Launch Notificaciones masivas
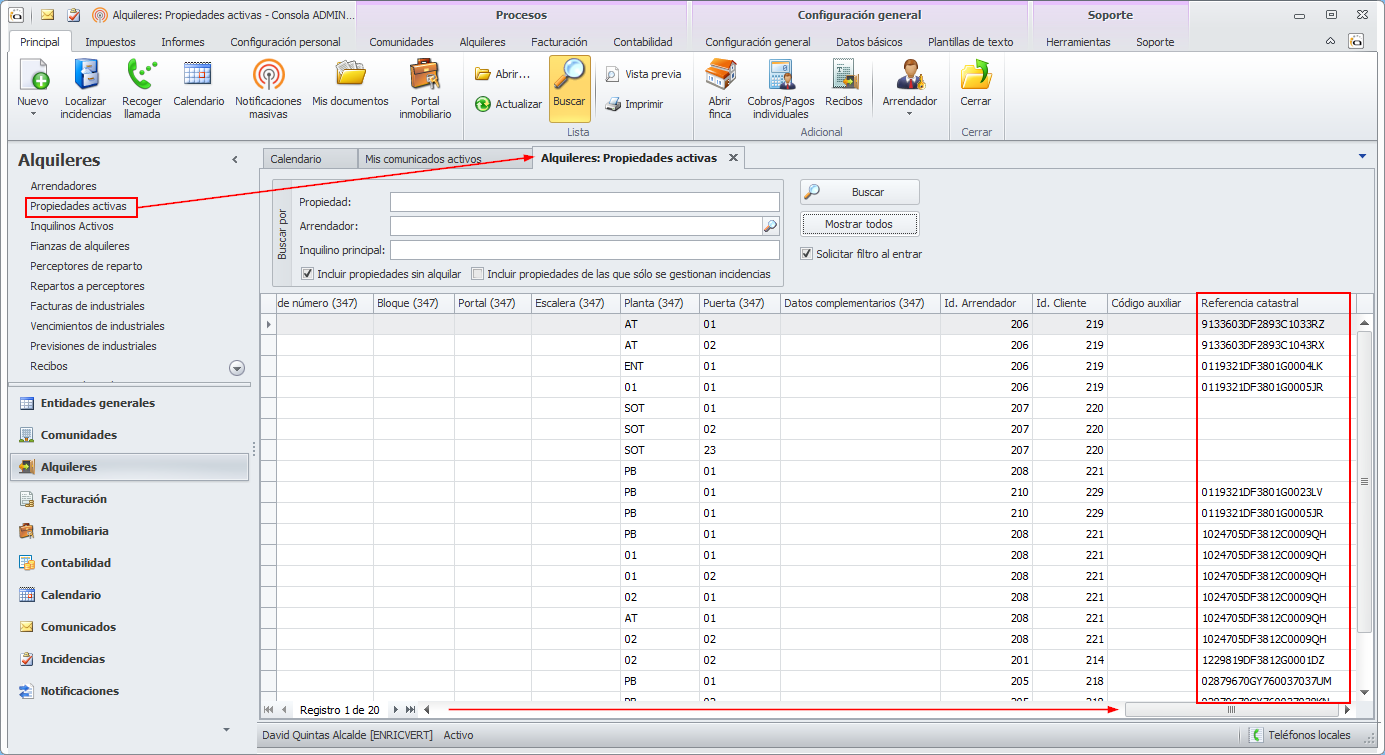This screenshot has width=1385, height=755. pyautogui.click(x=268, y=76)
